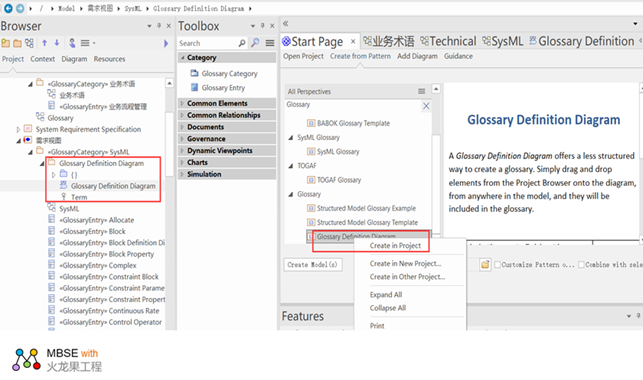Switch to Technical diagram tab

pyautogui.click(x=448, y=41)
